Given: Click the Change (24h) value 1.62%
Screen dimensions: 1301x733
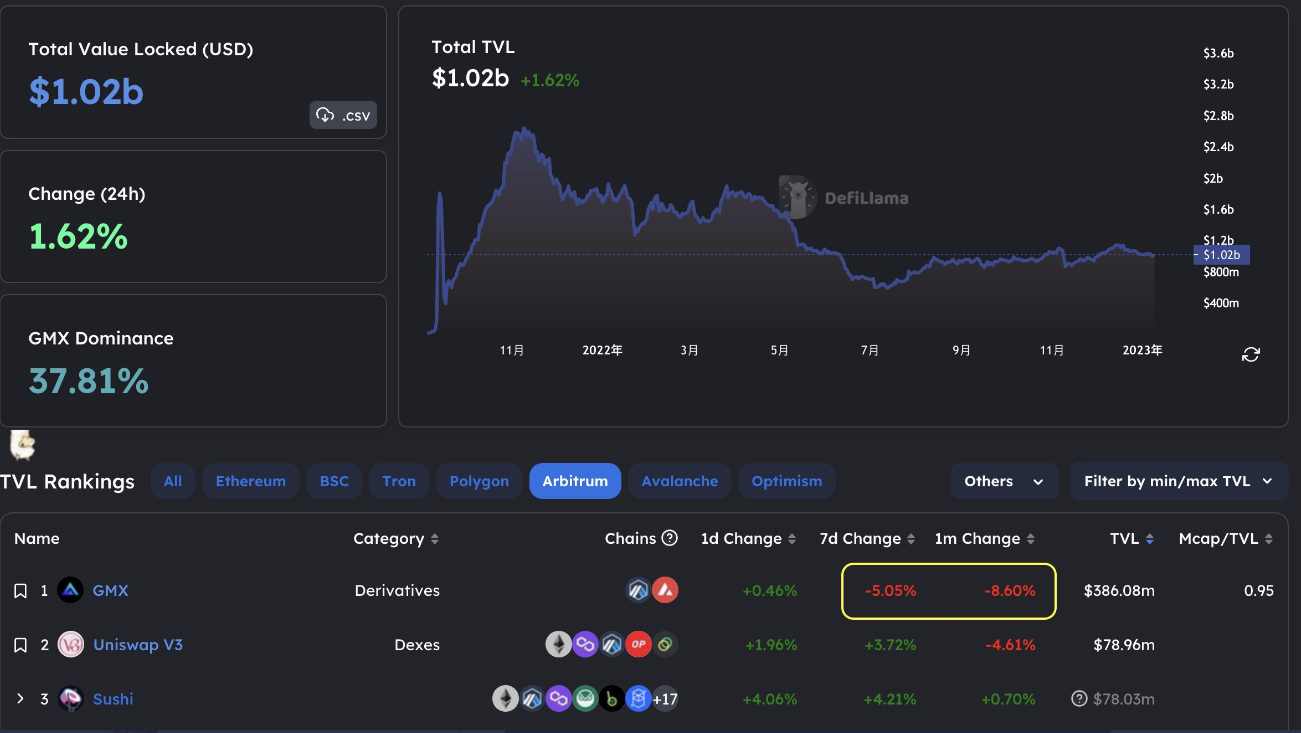Looking at the screenshot, I should (x=78, y=236).
